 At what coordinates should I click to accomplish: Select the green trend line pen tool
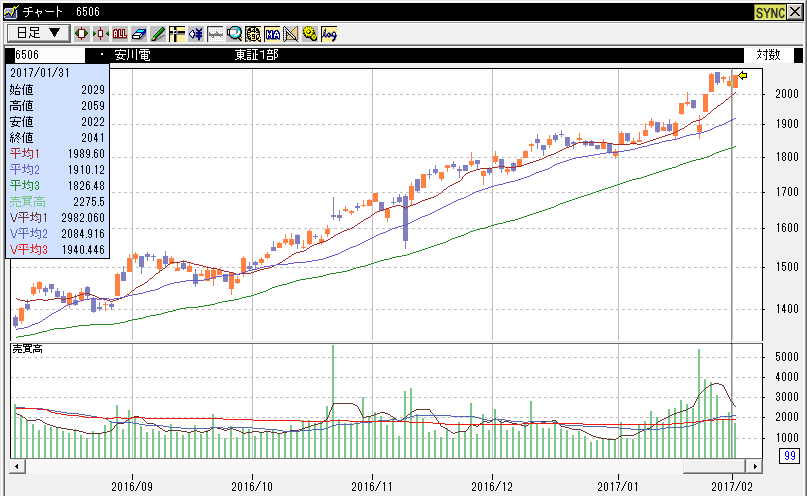(158, 33)
